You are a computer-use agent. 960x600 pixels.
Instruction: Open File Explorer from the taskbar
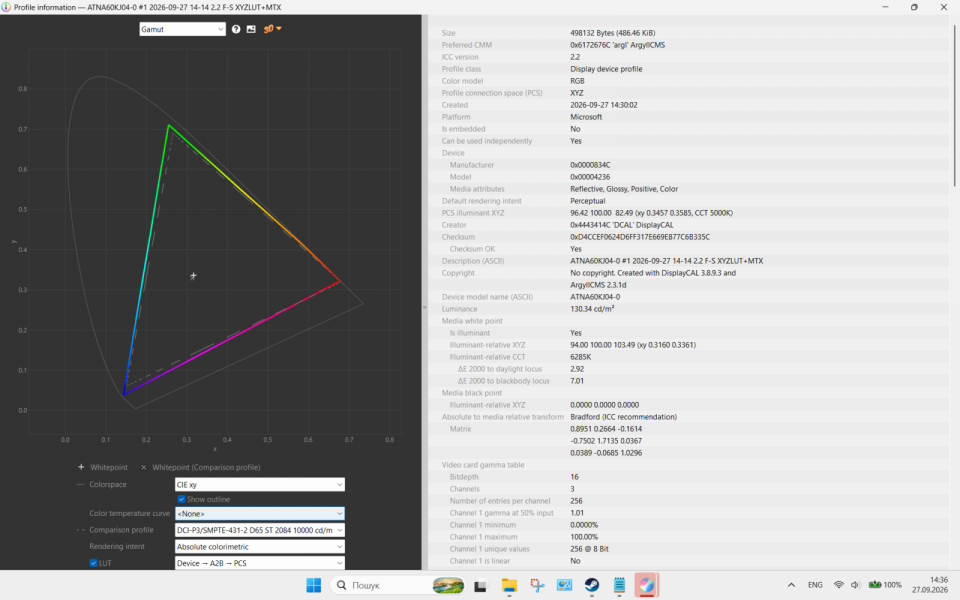pos(509,585)
